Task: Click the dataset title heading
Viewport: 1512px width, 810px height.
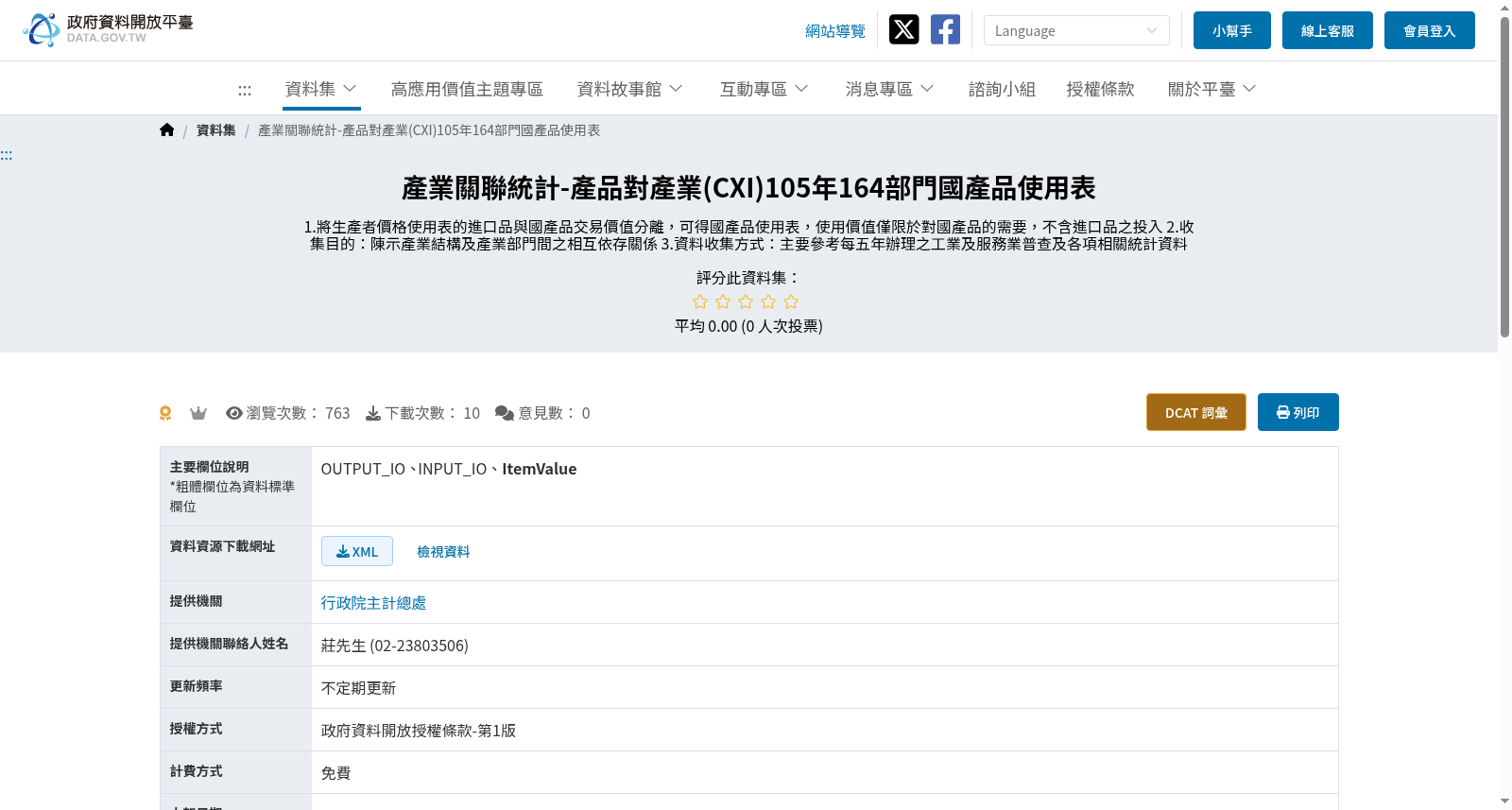Action: coord(748,188)
